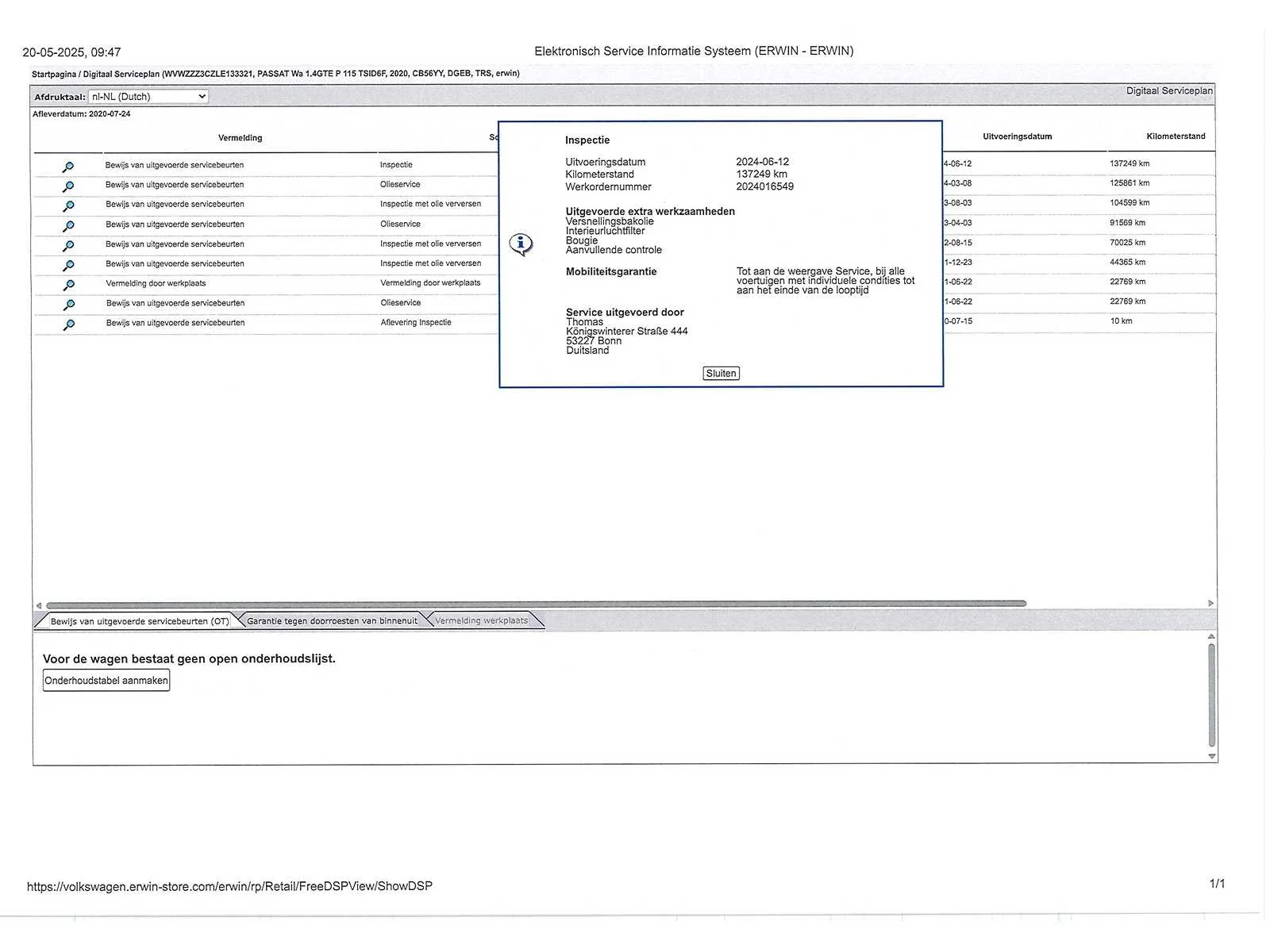Select the 125861 km cell
The image size is (1270, 952).
click(1130, 183)
